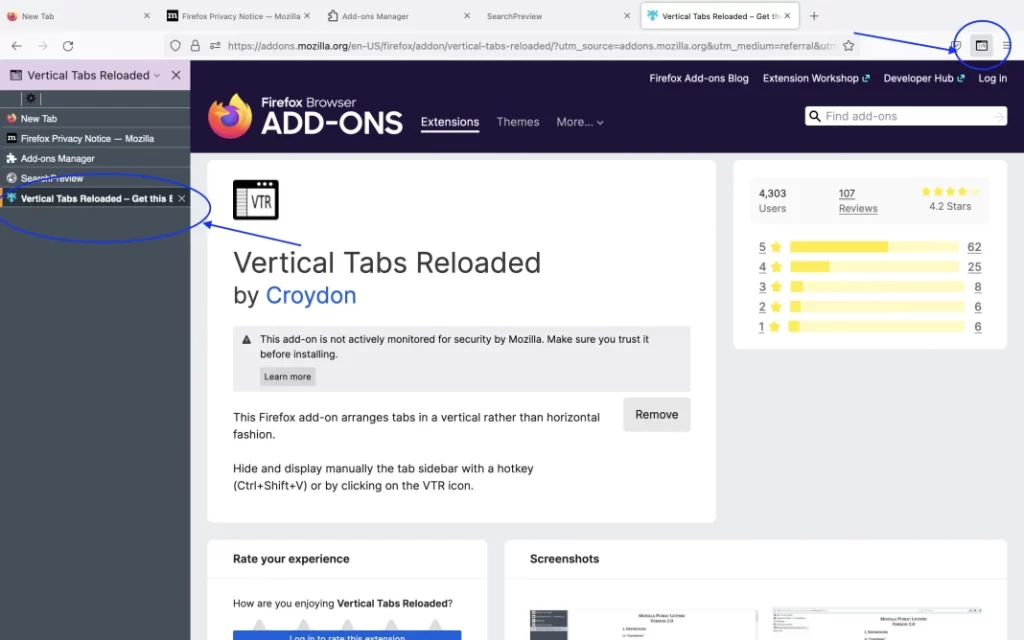
Task: Filter reviews by the 3 star bar
Action: pyautogui.click(x=876, y=287)
